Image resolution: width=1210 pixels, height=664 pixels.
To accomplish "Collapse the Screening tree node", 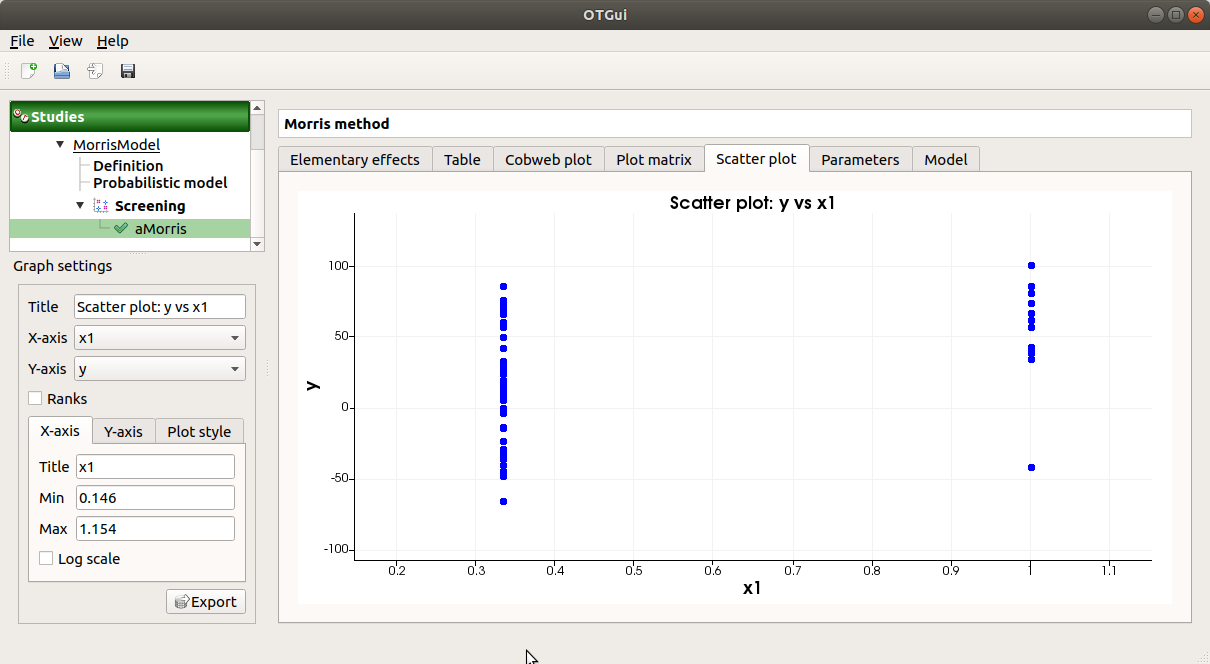I will tap(81, 206).
